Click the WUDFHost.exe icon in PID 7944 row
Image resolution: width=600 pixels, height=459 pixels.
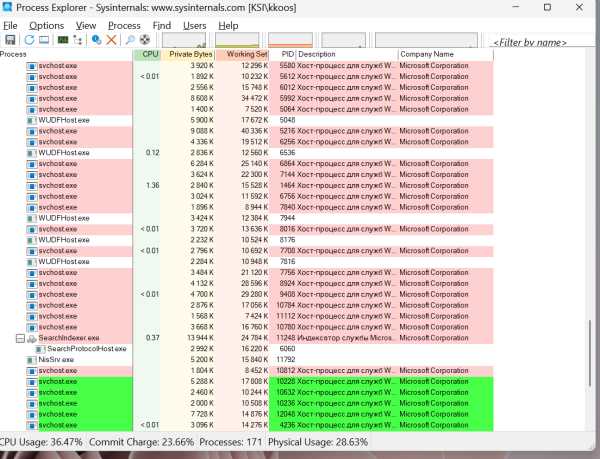pyautogui.click(x=32, y=218)
